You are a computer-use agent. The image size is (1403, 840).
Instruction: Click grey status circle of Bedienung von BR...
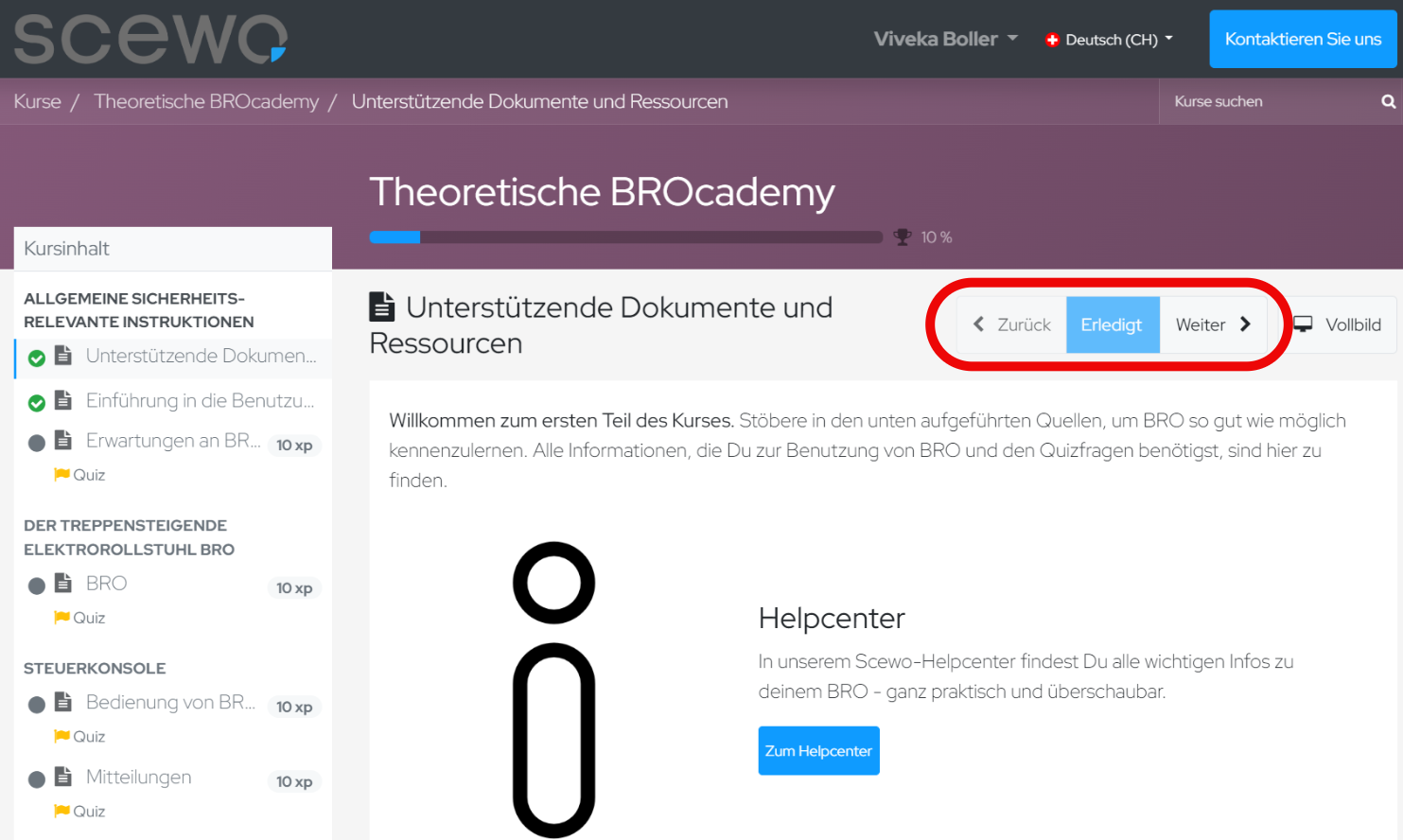[x=37, y=705]
